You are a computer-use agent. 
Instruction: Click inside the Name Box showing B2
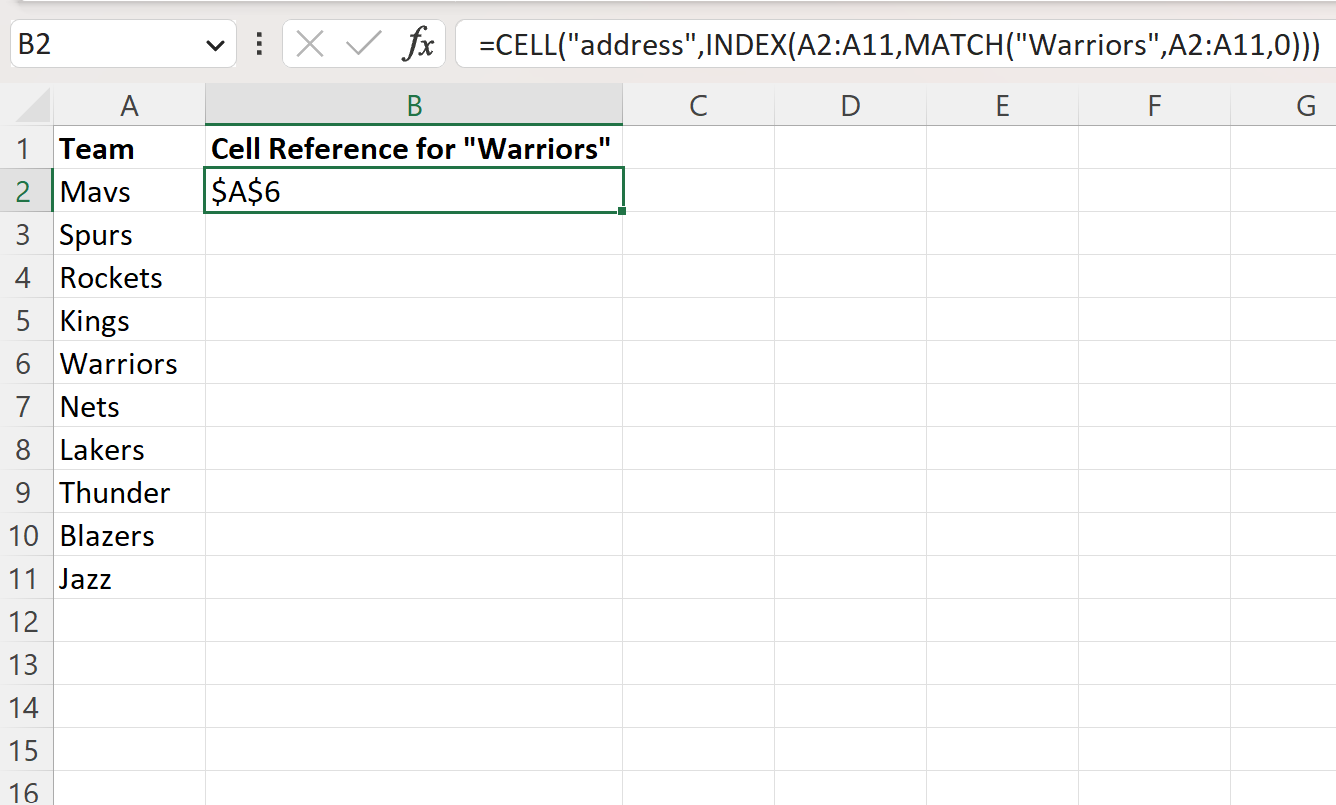point(100,43)
